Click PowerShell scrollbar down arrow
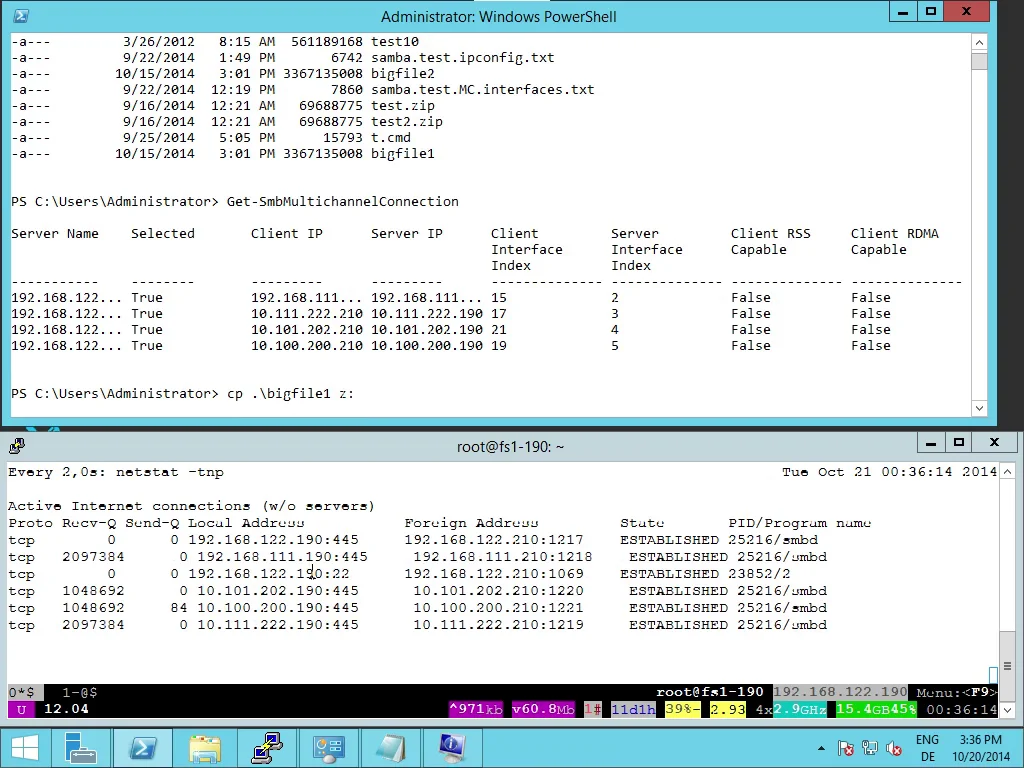Image resolution: width=1024 pixels, height=768 pixels. 979,408
